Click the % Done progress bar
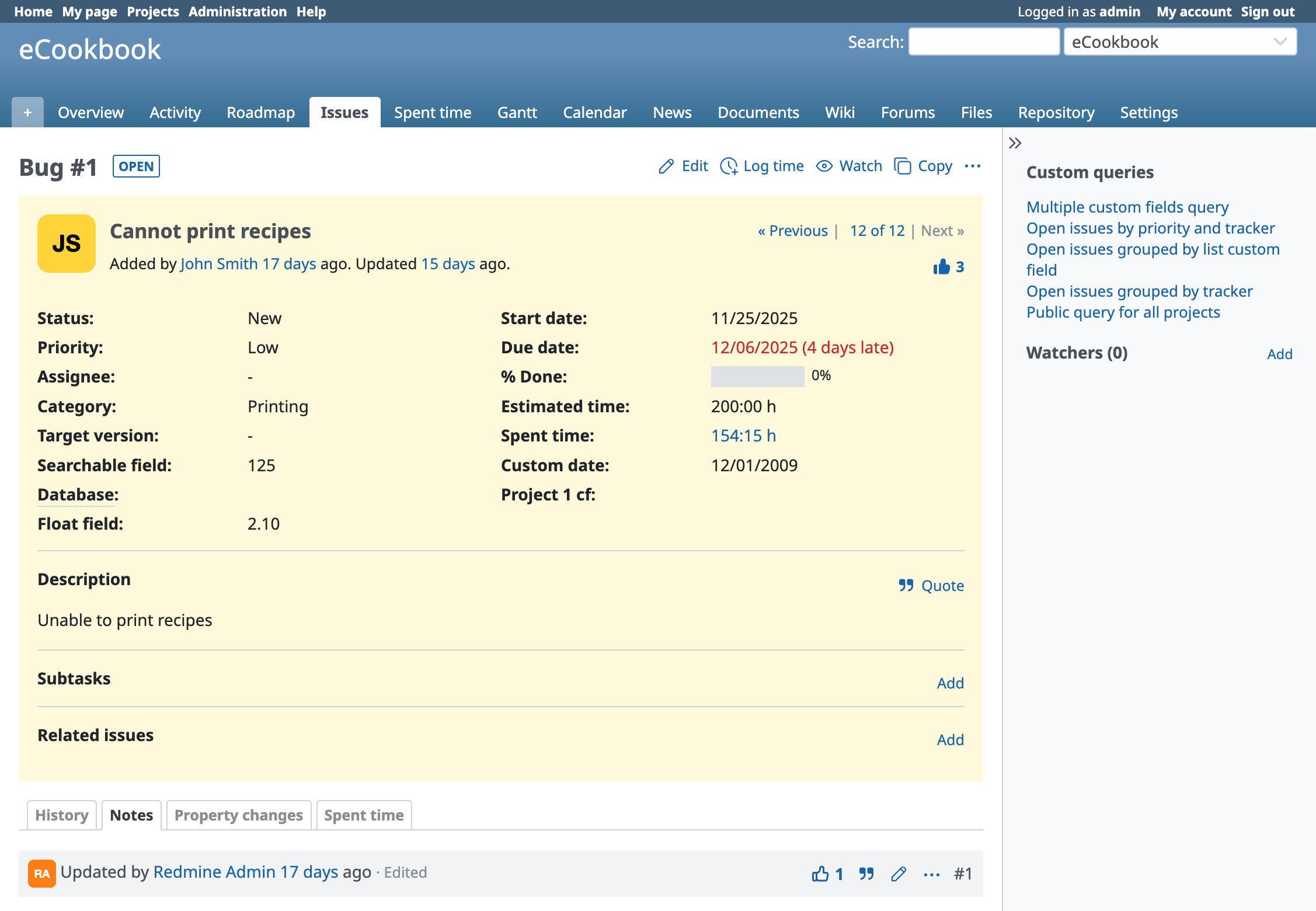 click(757, 377)
